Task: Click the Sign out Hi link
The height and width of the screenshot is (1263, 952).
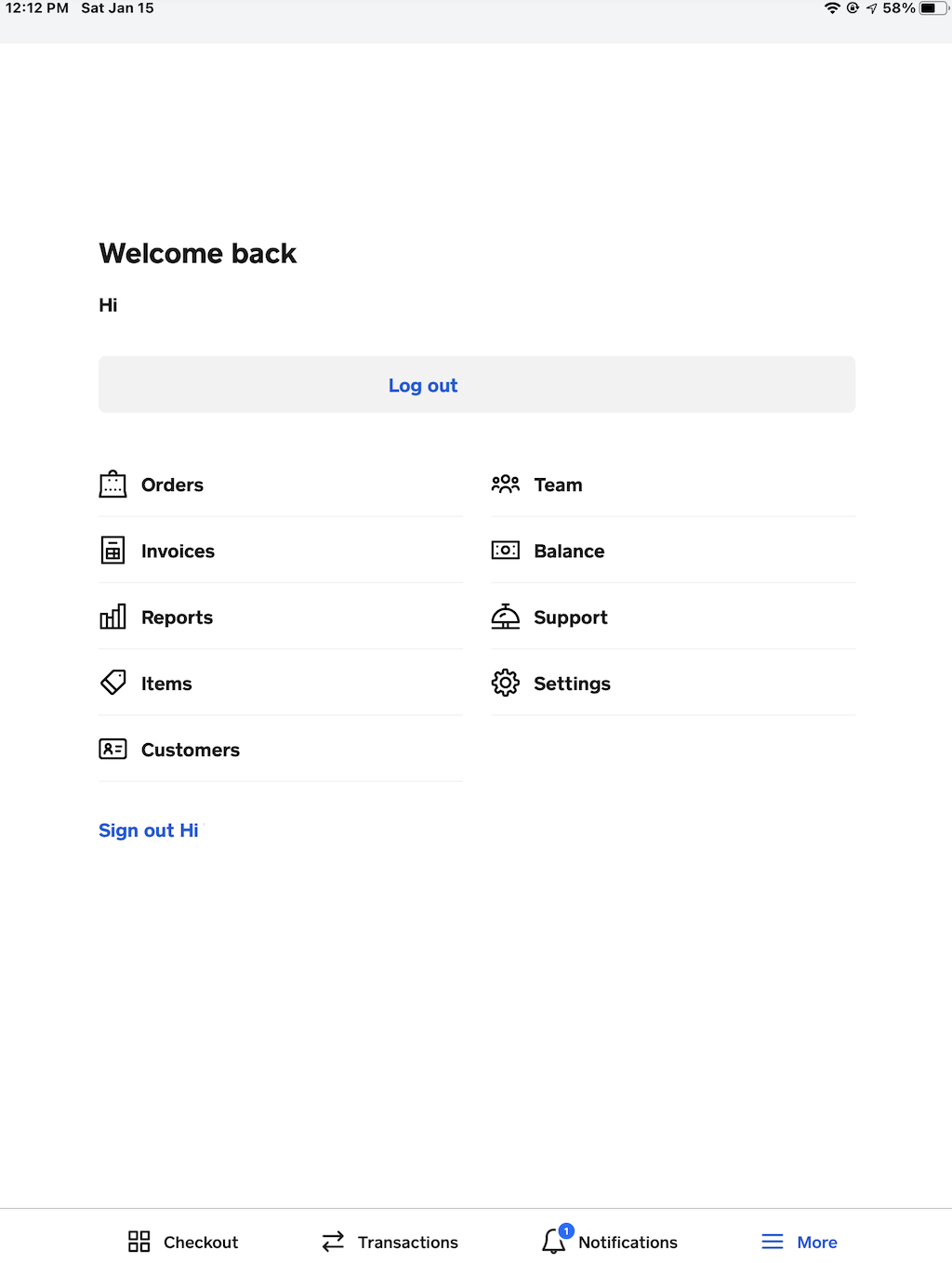Action: [149, 831]
